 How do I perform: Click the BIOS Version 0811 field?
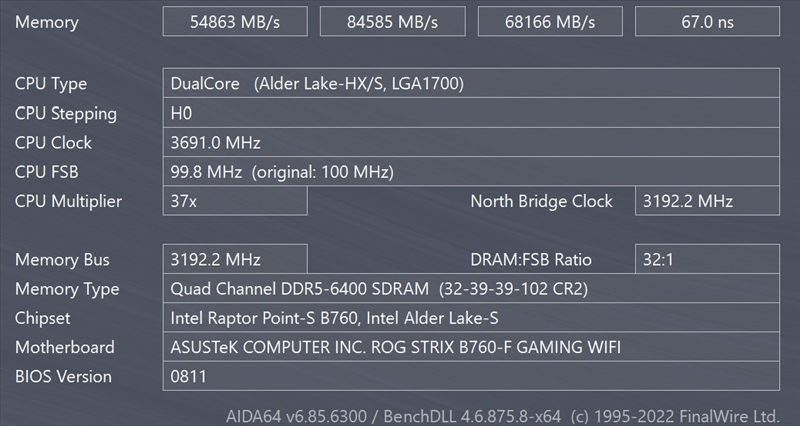click(x=470, y=377)
